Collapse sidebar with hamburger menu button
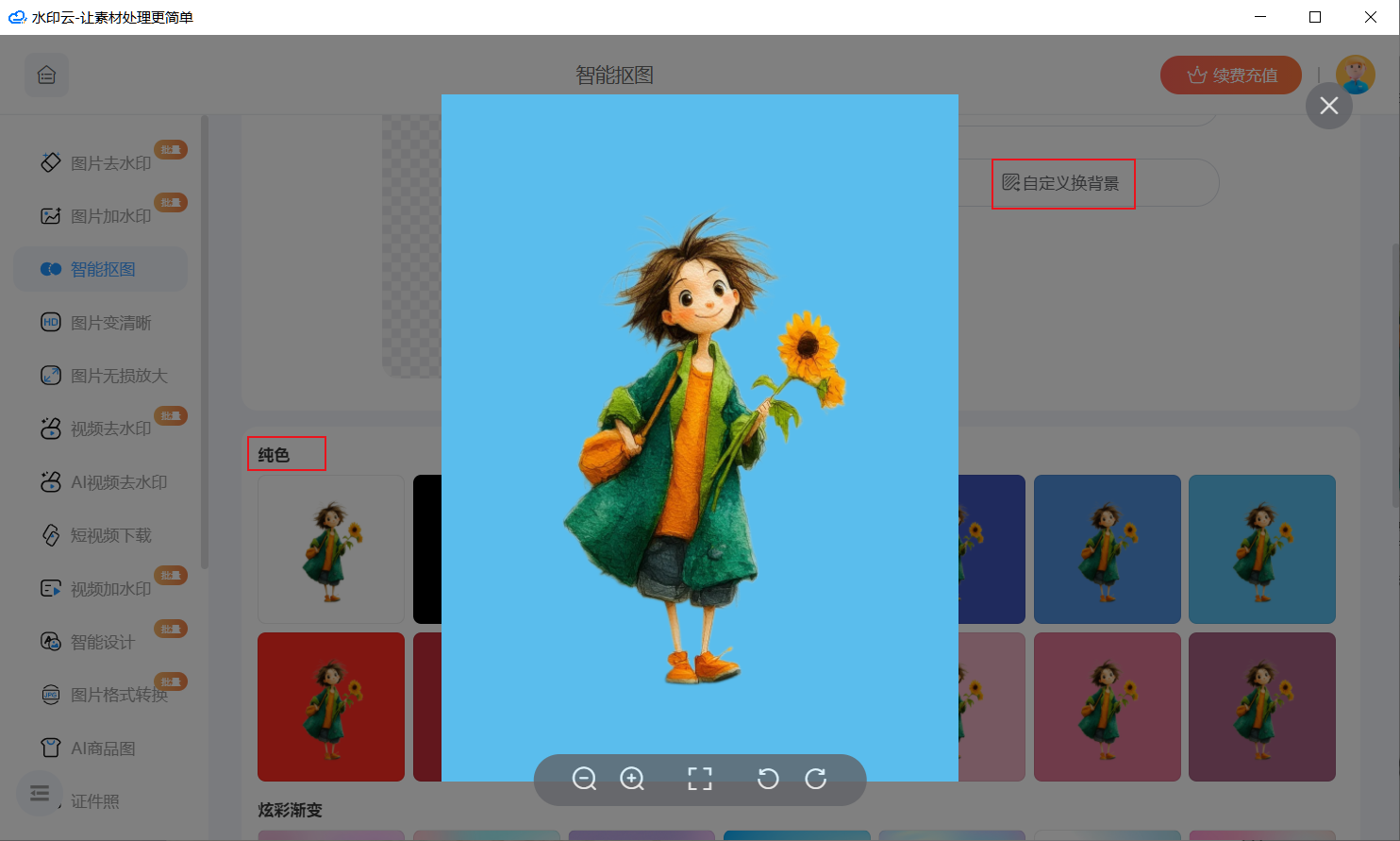The width and height of the screenshot is (1400, 841). pyautogui.click(x=40, y=794)
